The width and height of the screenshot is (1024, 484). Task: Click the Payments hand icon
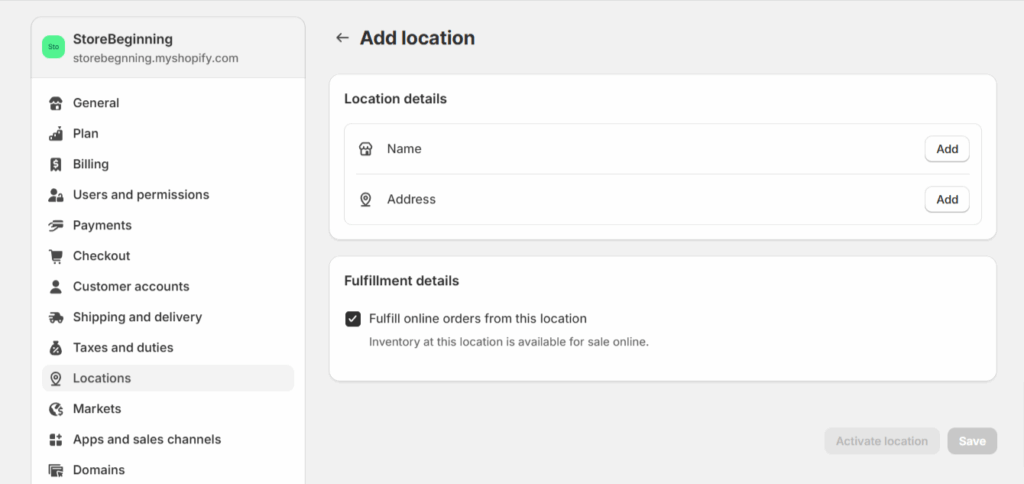55,226
